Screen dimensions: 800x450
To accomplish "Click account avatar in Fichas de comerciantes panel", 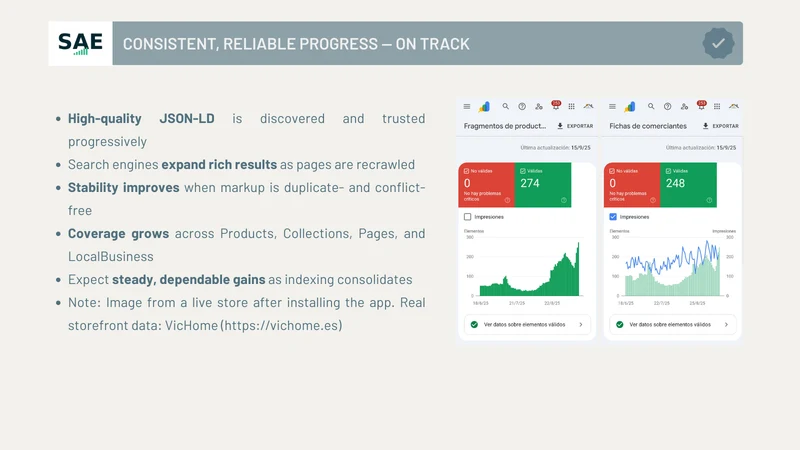I will click(734, 107).
